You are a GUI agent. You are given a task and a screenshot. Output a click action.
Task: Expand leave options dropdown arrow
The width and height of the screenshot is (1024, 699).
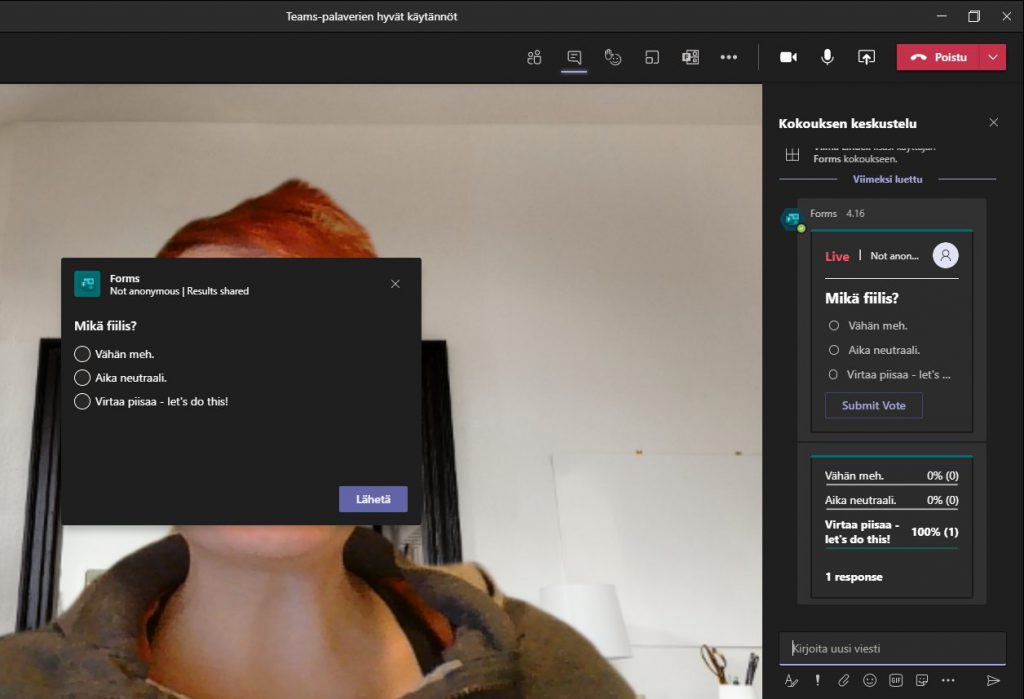(x=993, y=57)
